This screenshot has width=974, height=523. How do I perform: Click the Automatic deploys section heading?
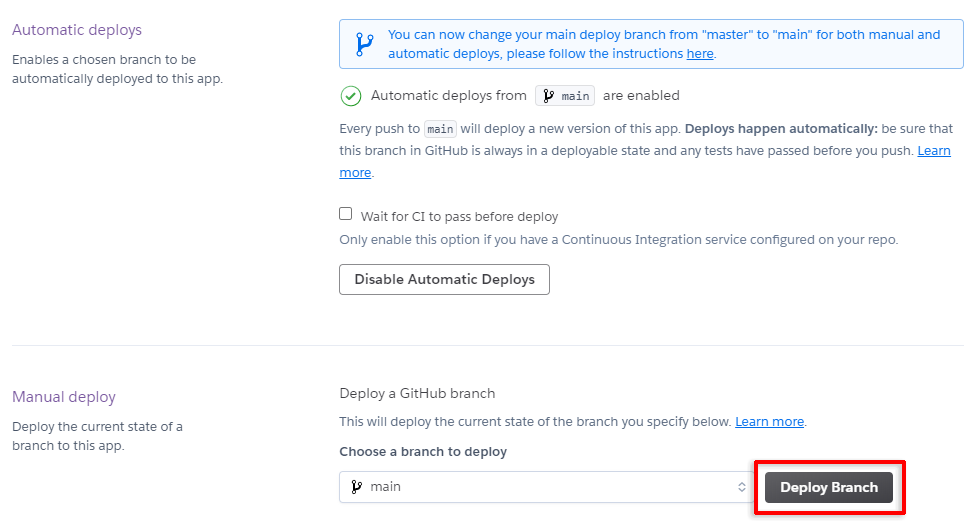[77, 30]
